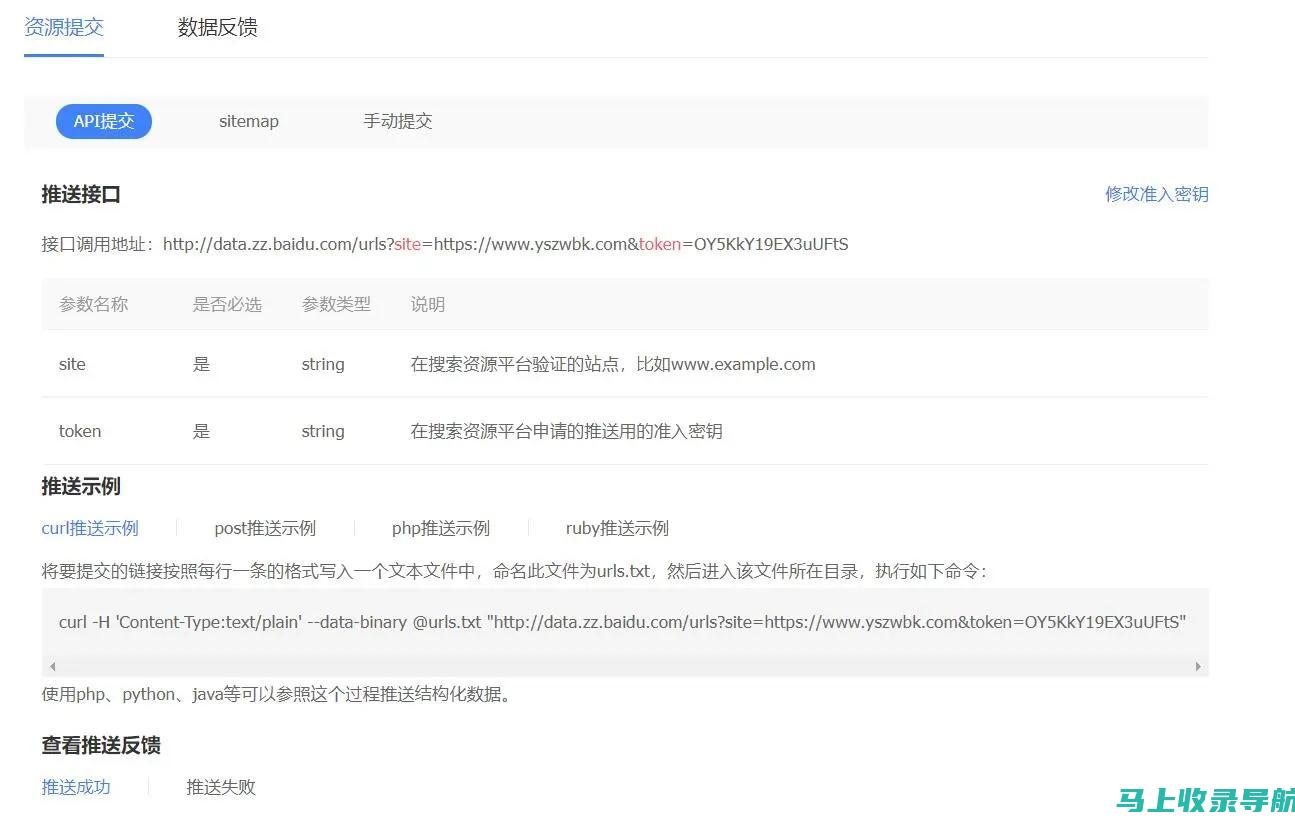The height and width of the screenshot is (822, 1295).
Task: View the 推送成功 feedback tab
Action: [76, 787]
